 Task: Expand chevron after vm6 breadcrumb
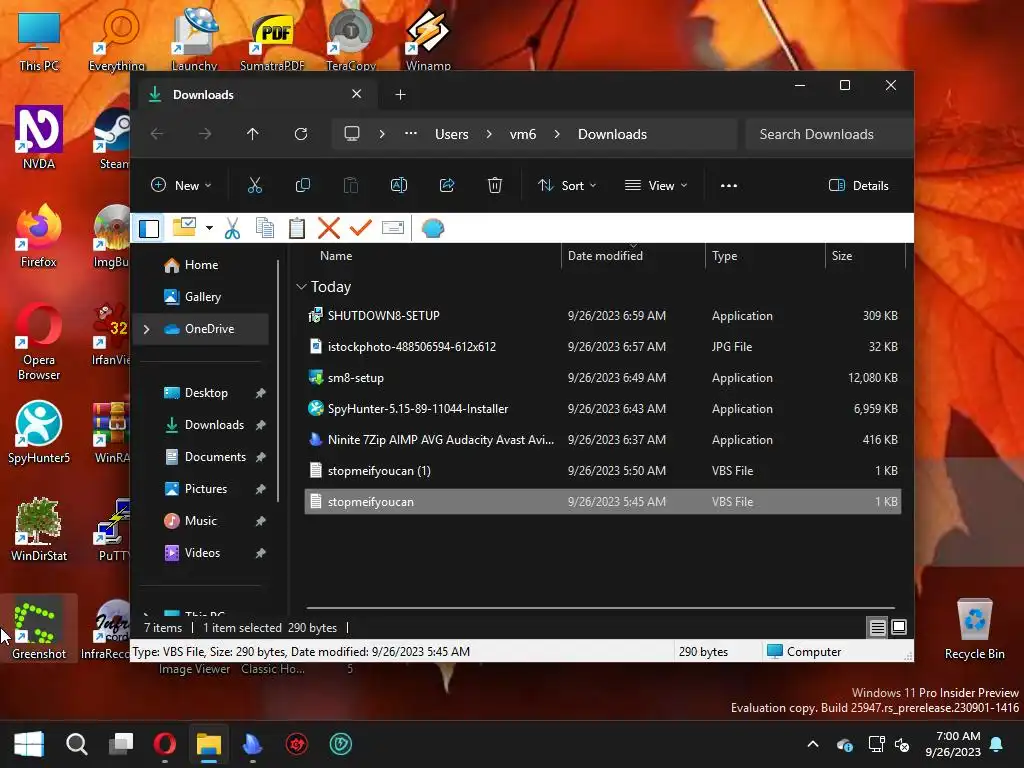[557, 134]
